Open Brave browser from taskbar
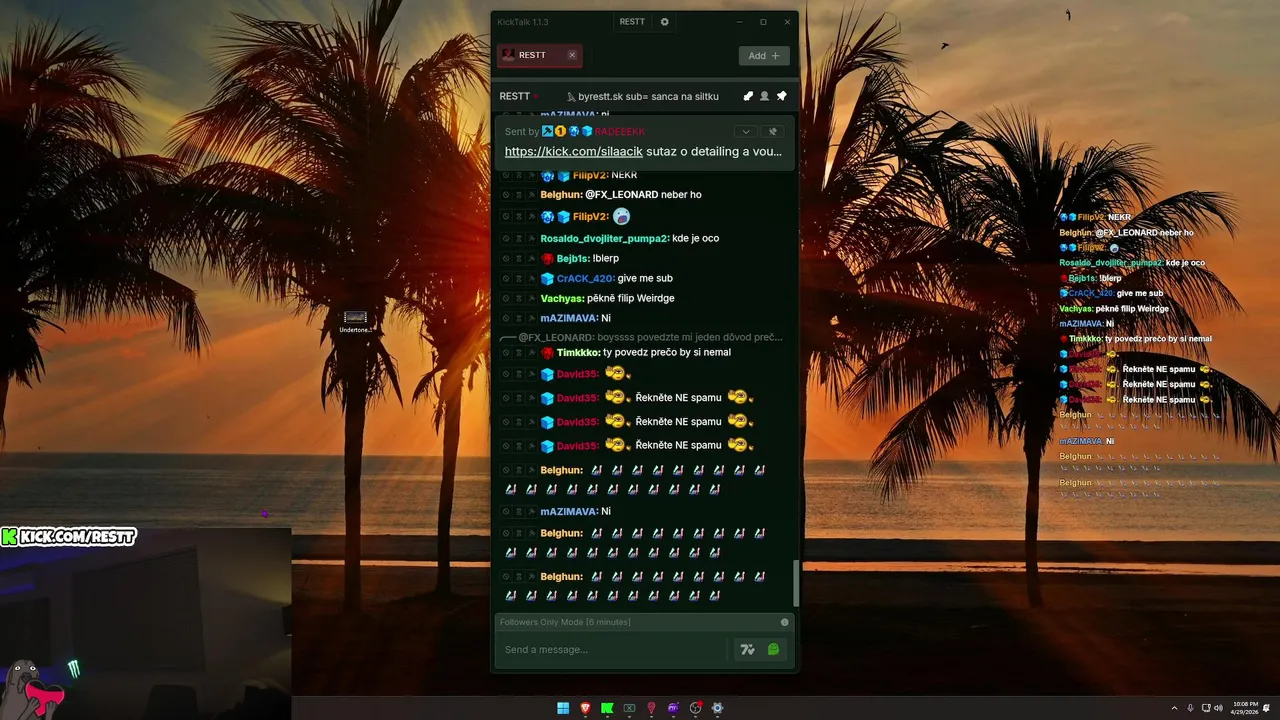Viewport: 1280px width, 720px height. (x=585, y=708)
